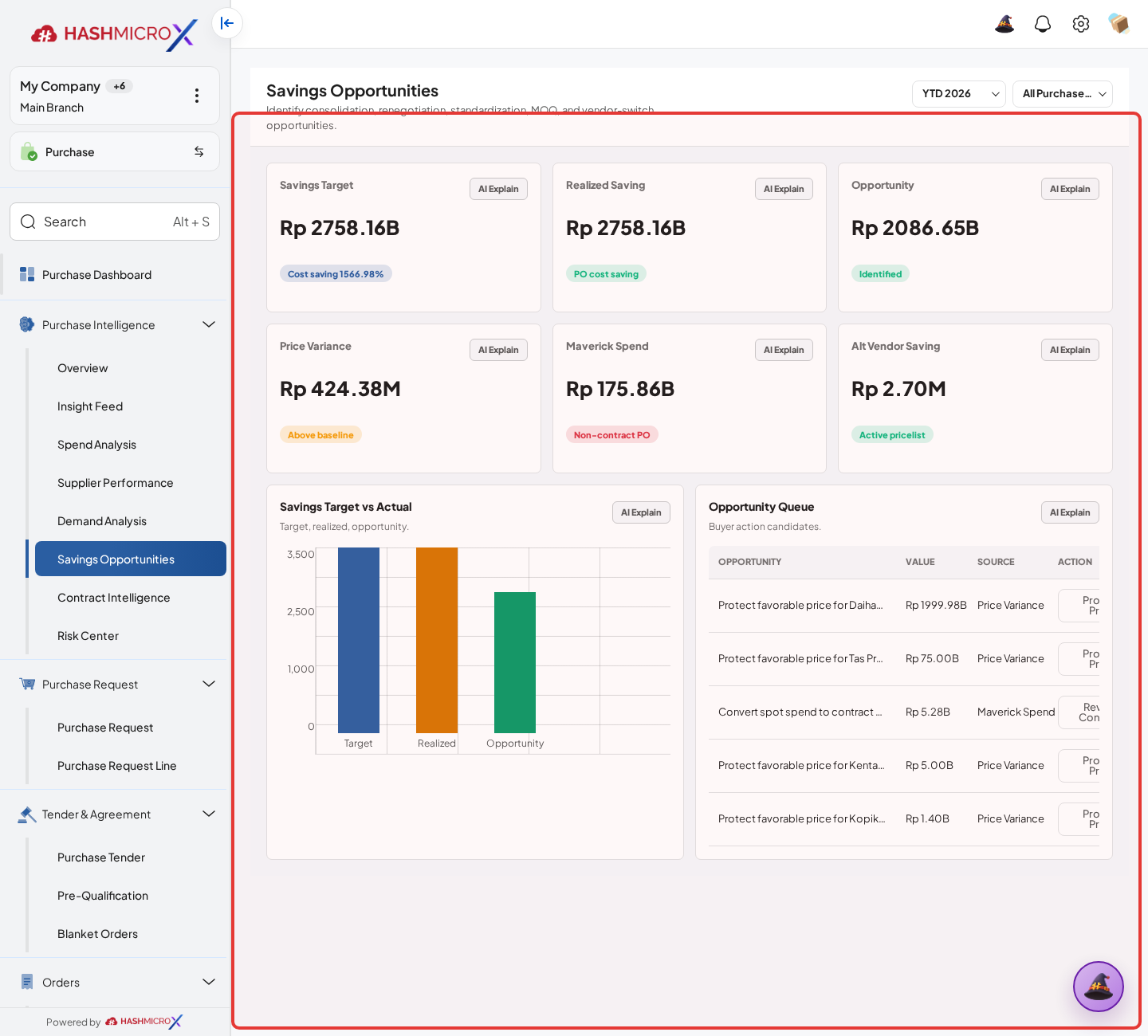Expand the Orders section chevron
1148x1036 pixels.
(209, 982)
